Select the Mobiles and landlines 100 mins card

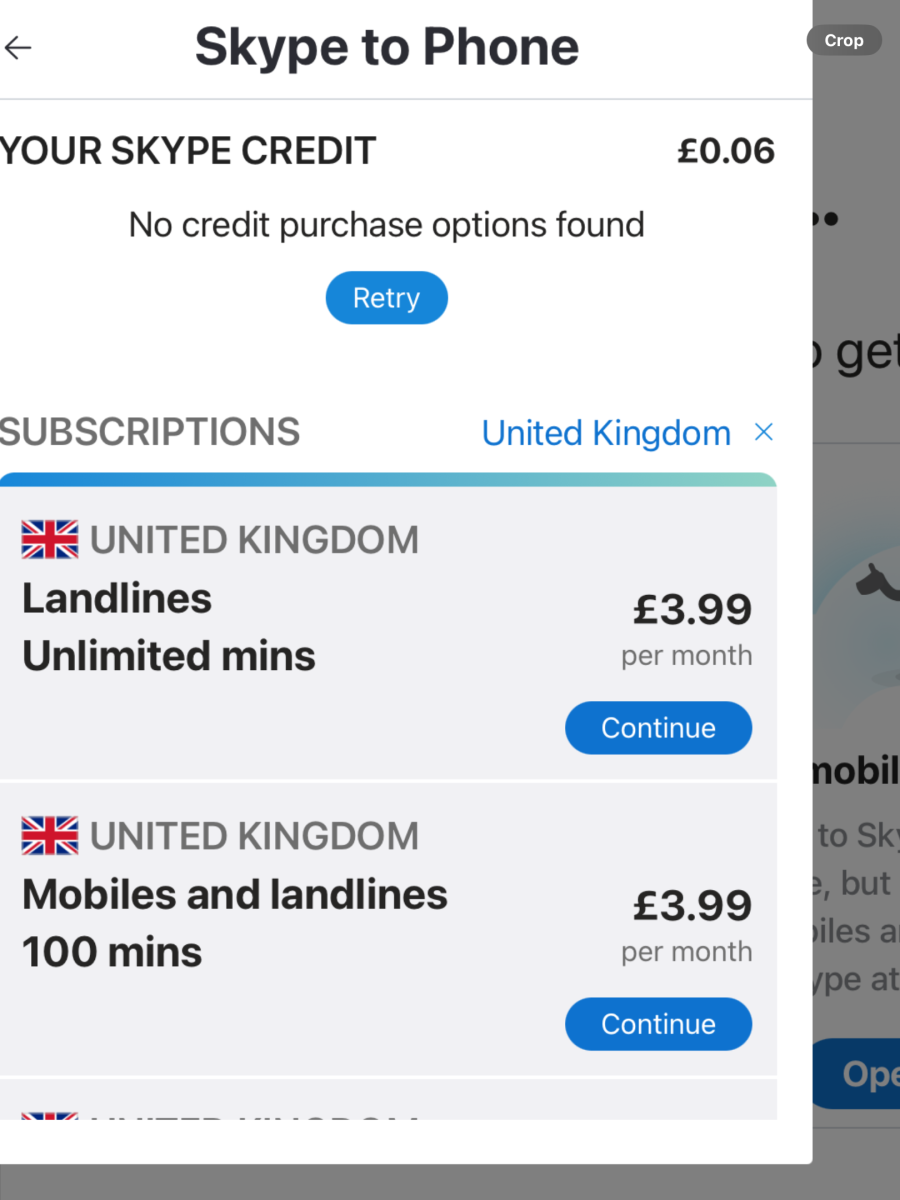point(388,929)
